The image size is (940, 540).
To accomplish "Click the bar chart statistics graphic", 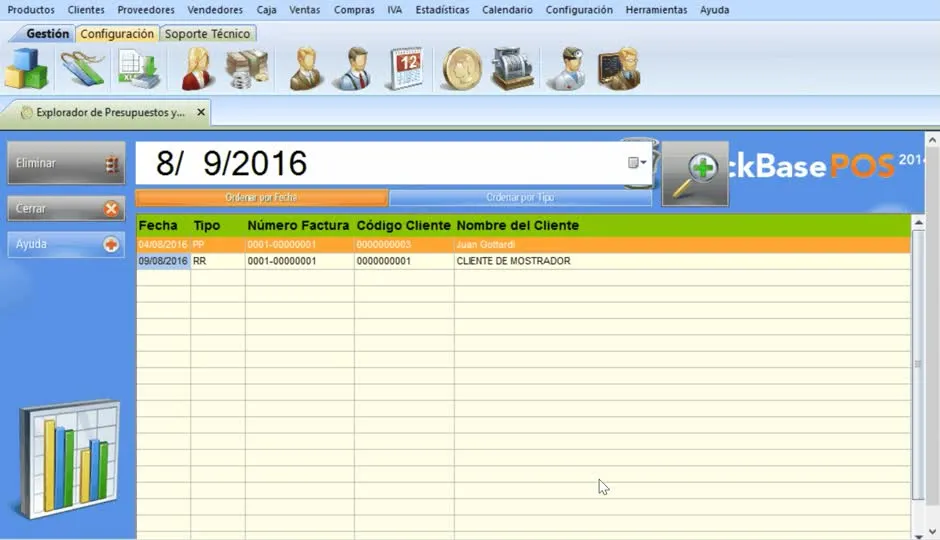I will click(x=69, y=459).
